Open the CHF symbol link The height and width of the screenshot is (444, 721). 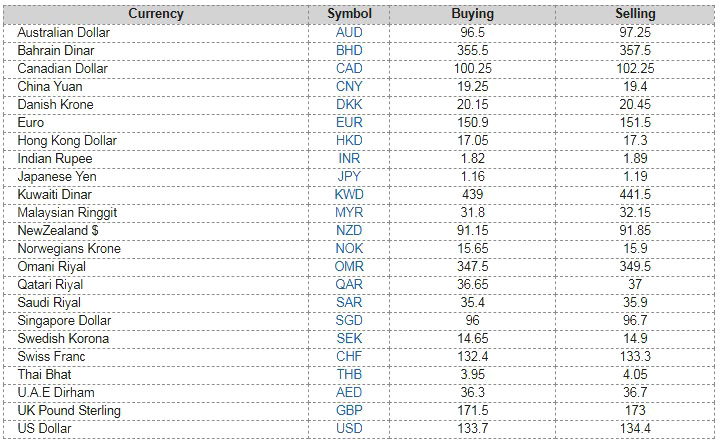pos(349,357)
